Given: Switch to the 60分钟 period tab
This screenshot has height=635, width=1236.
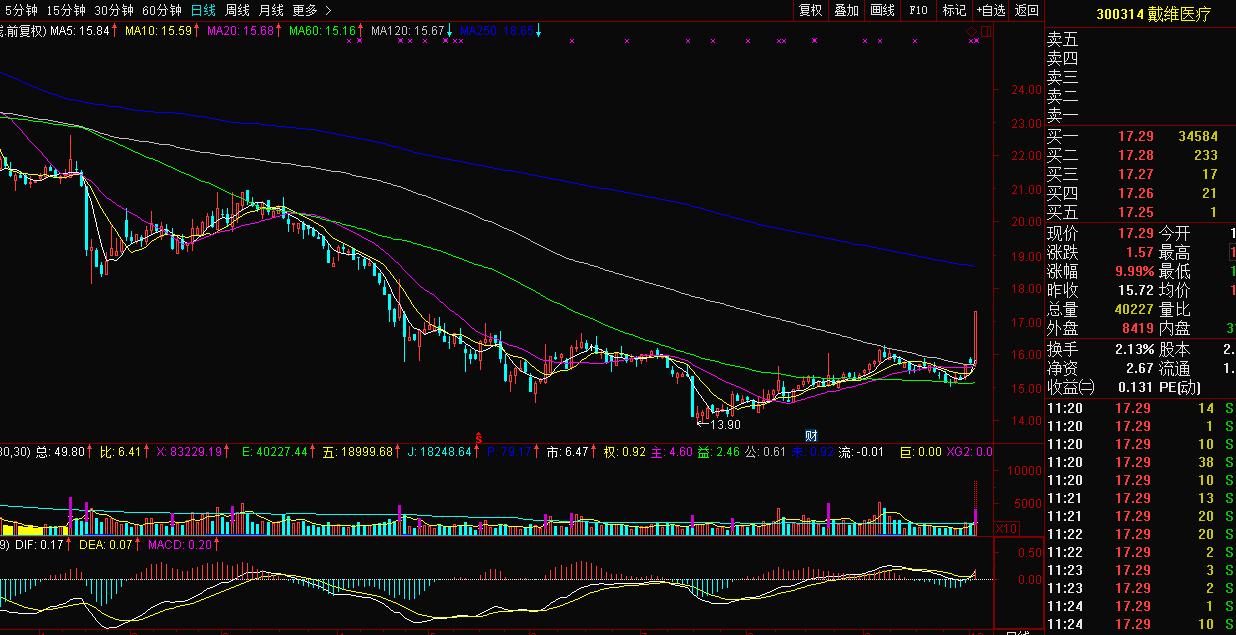Looking at the screenshot, I should point(162,10).
